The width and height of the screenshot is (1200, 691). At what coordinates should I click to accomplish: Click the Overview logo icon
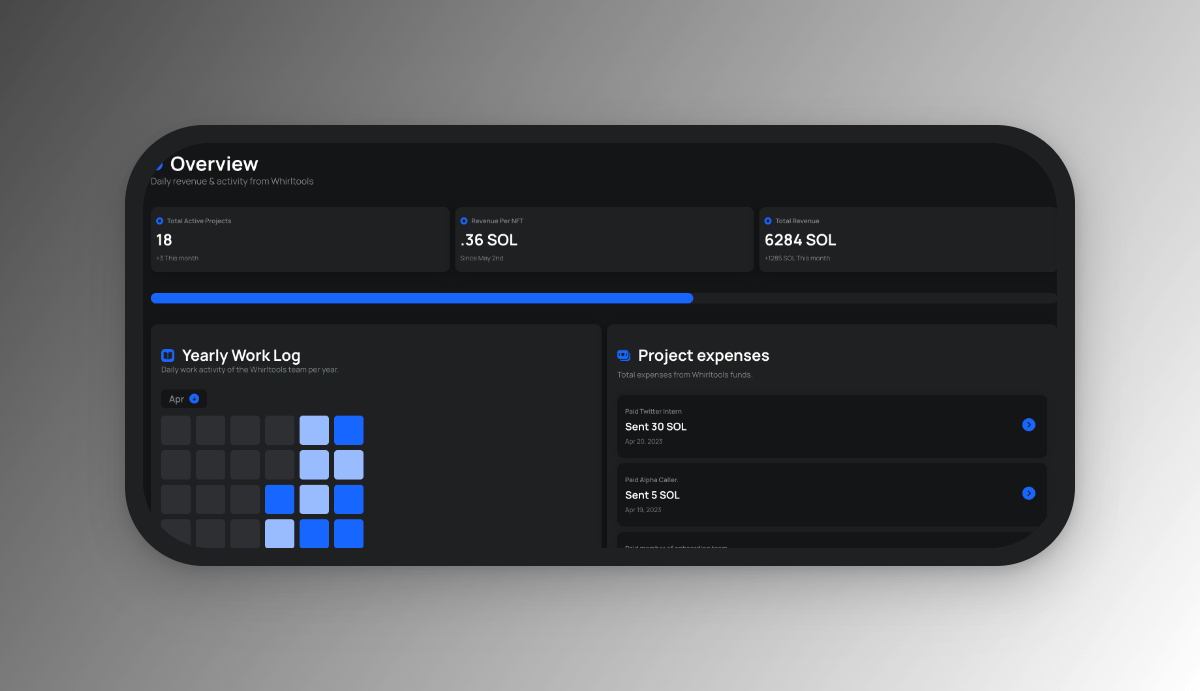[157, 165]
